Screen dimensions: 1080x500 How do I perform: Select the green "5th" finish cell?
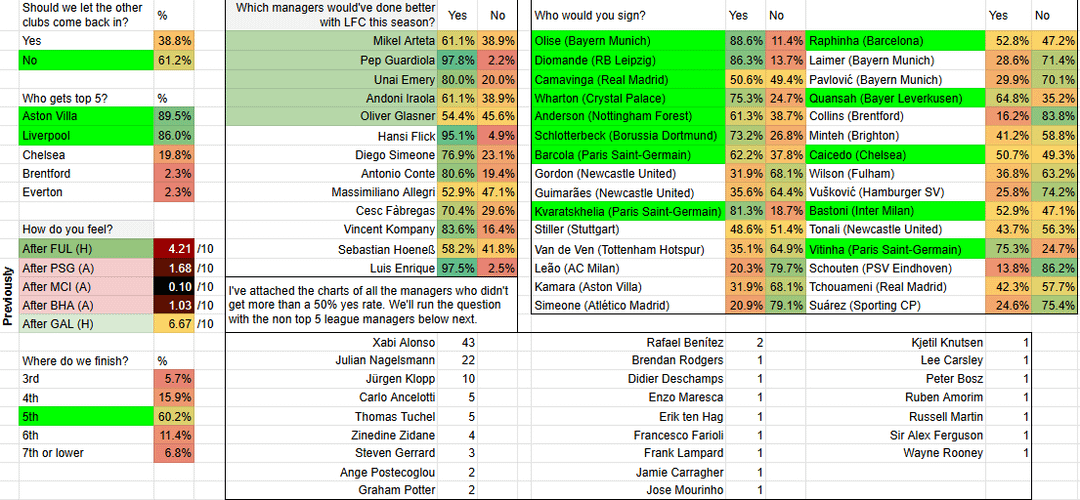85,415
